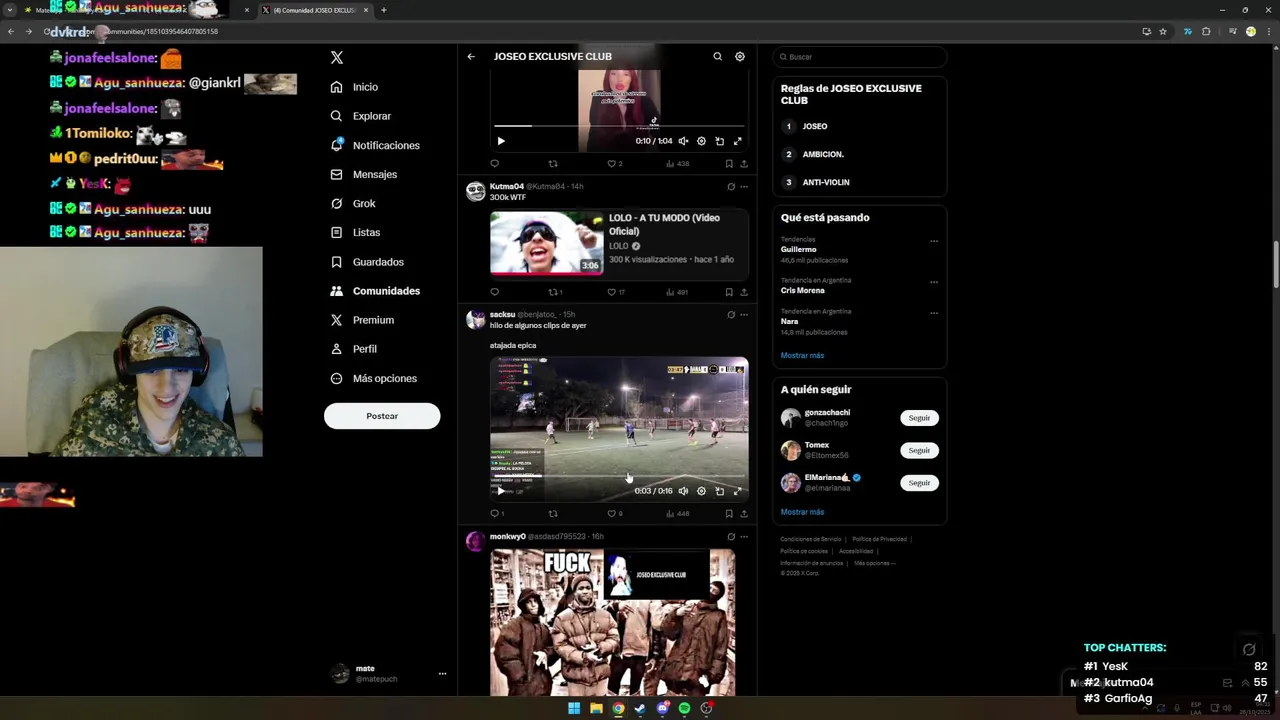
Task: Click Grok icon on Kutma04 post
Action: (731, 186)
